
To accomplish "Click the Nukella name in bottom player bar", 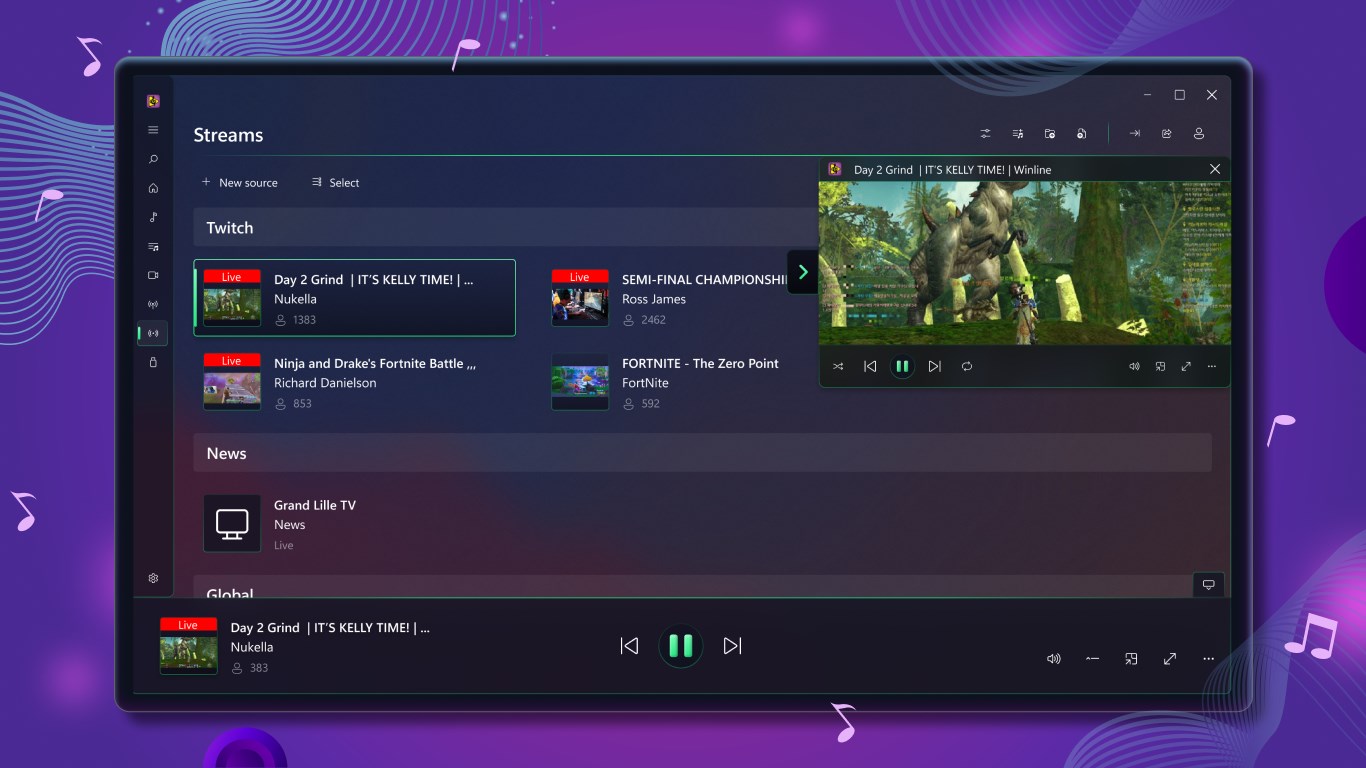I will point(252,647).
